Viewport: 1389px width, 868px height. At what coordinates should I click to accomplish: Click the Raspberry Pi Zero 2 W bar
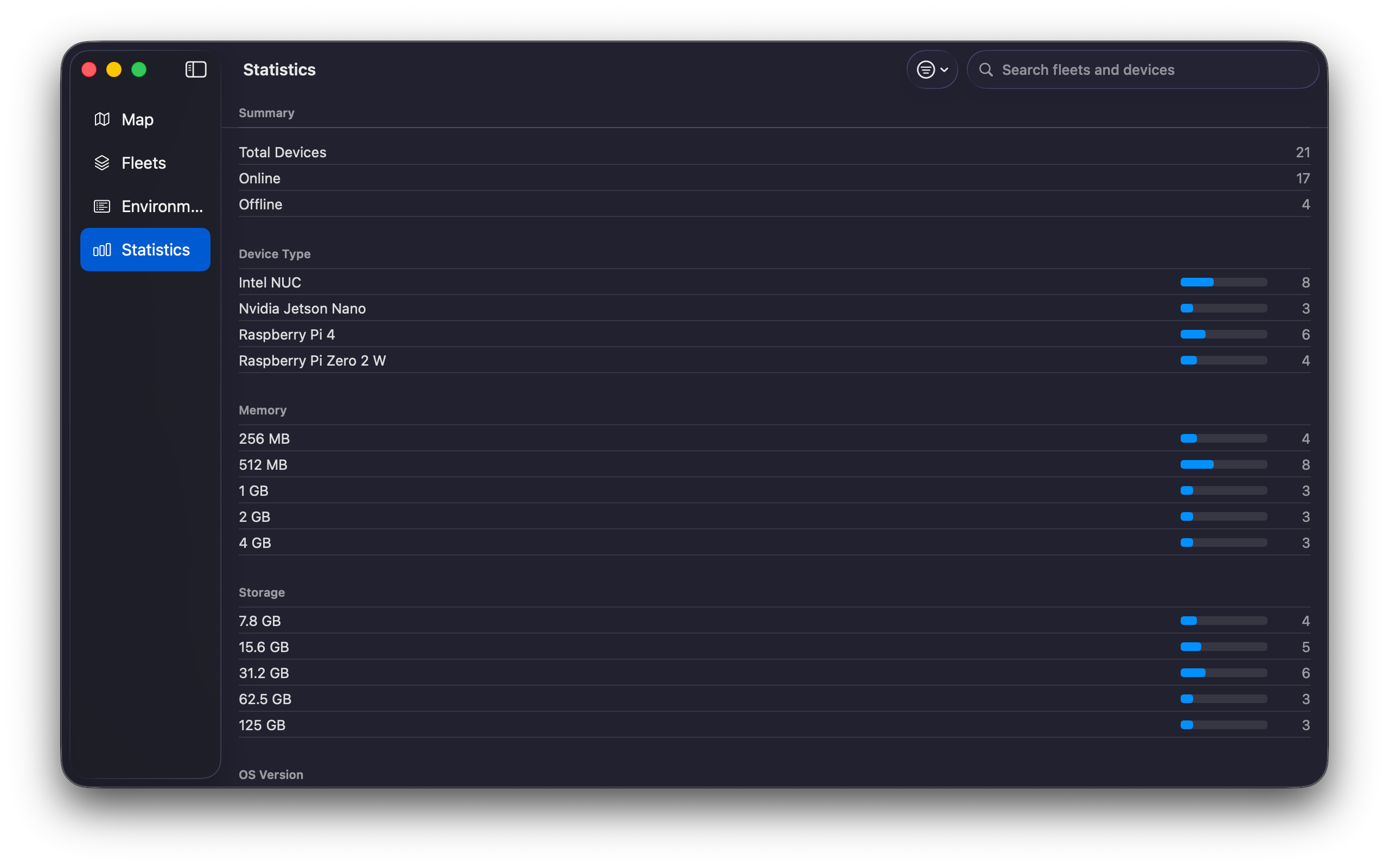coord(1224,361)
